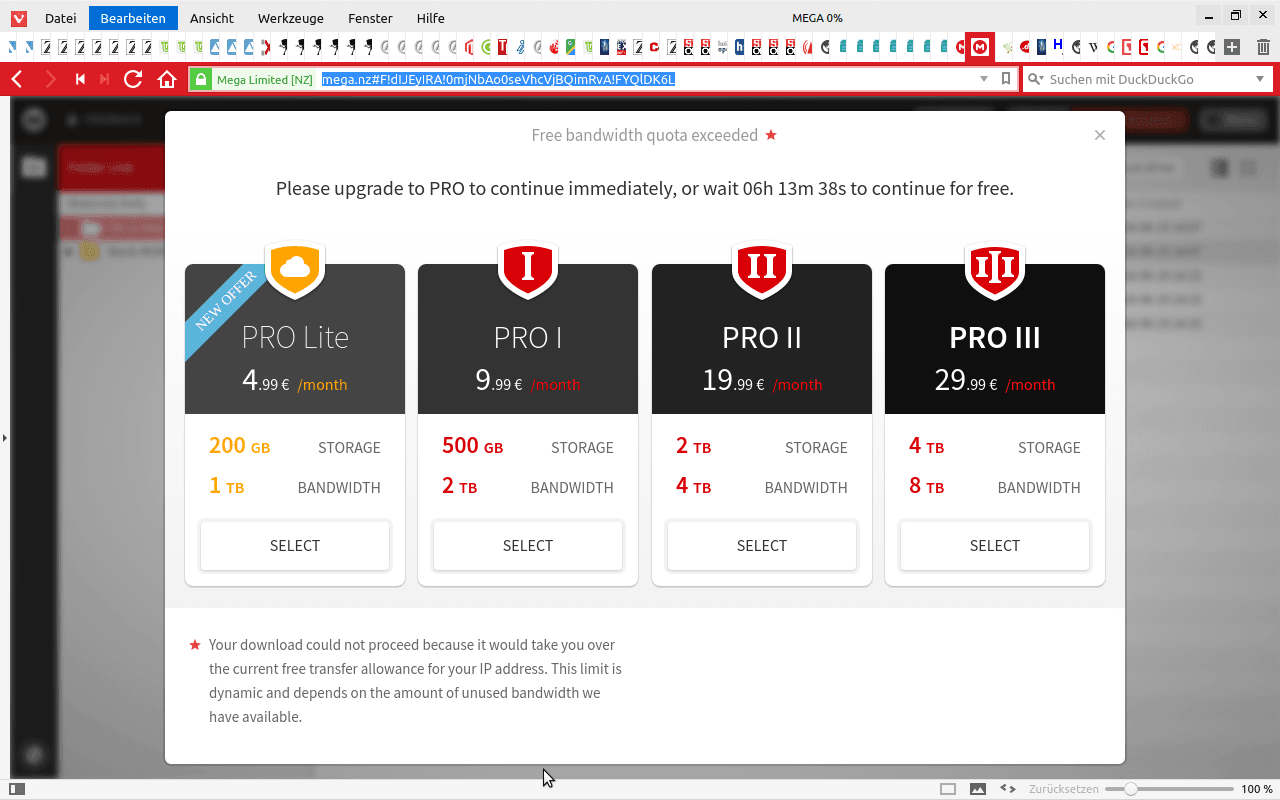Focus the DuckDuckGo search field
Viewport: 1280px width, 800px height.
1147,79
